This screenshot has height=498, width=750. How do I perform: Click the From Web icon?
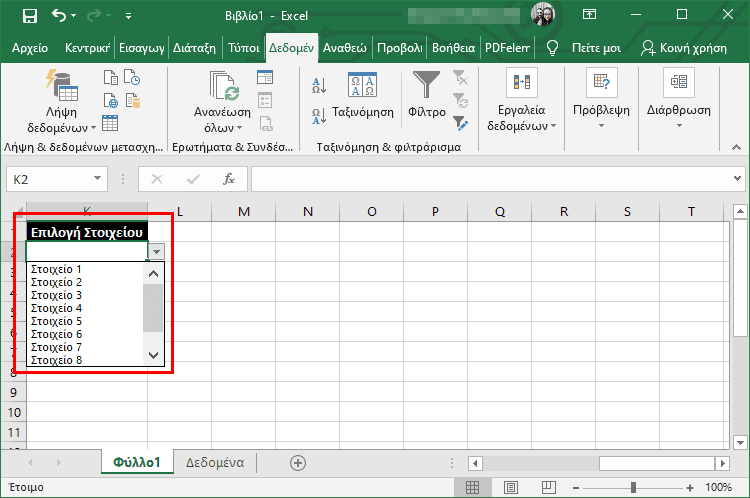coord(111,100)
